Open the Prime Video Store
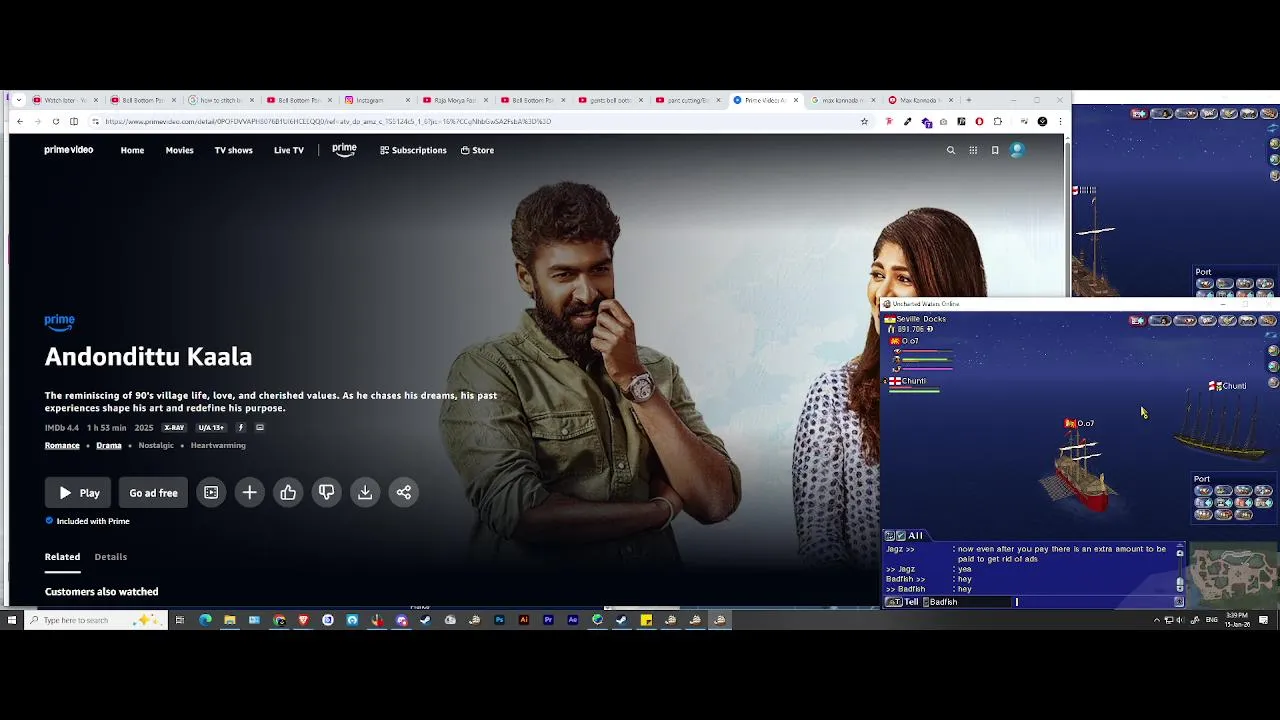This screenshot has height=720, width=1280. click(x=477, y=150)
